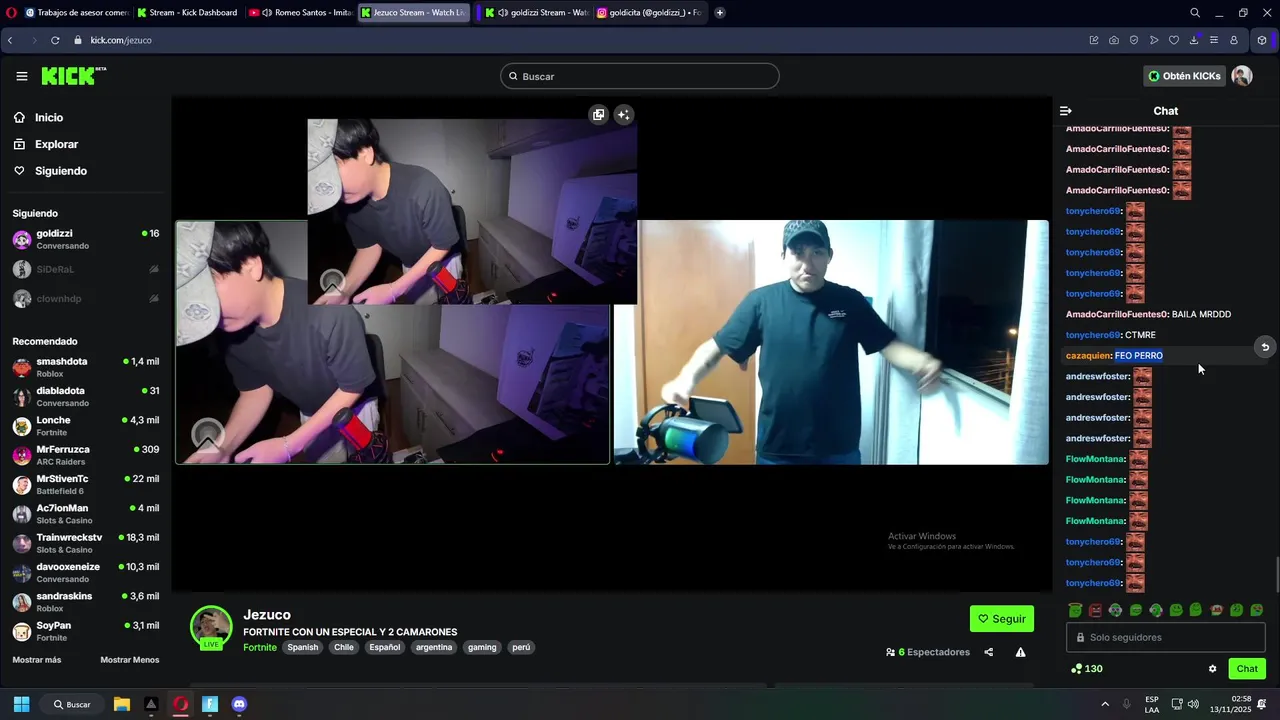Click the Obtén KICKs button
1280x720 pixels.
coord(1184,76)
